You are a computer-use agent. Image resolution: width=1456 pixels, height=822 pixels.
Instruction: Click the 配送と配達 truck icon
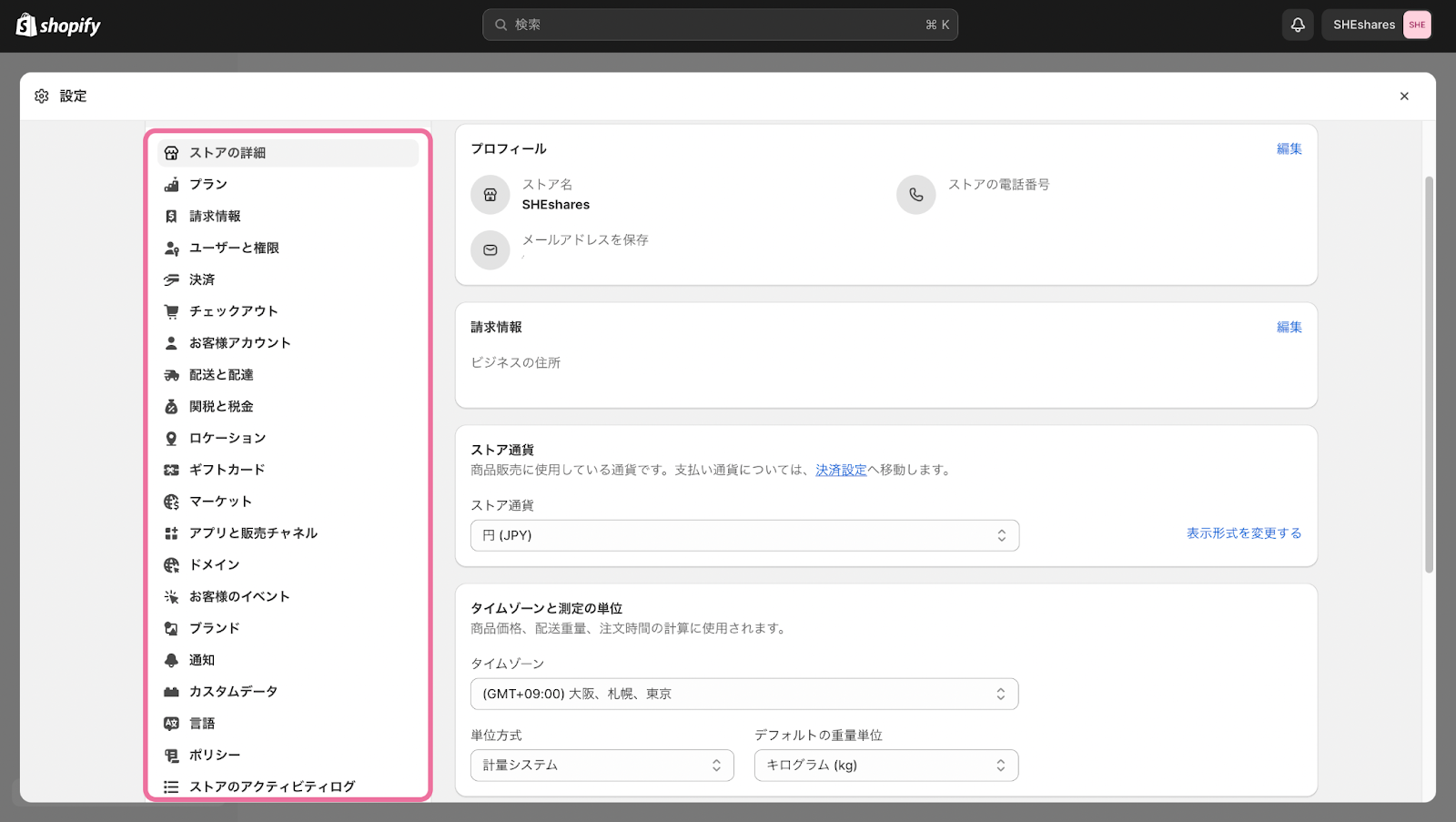coord(171,375)
